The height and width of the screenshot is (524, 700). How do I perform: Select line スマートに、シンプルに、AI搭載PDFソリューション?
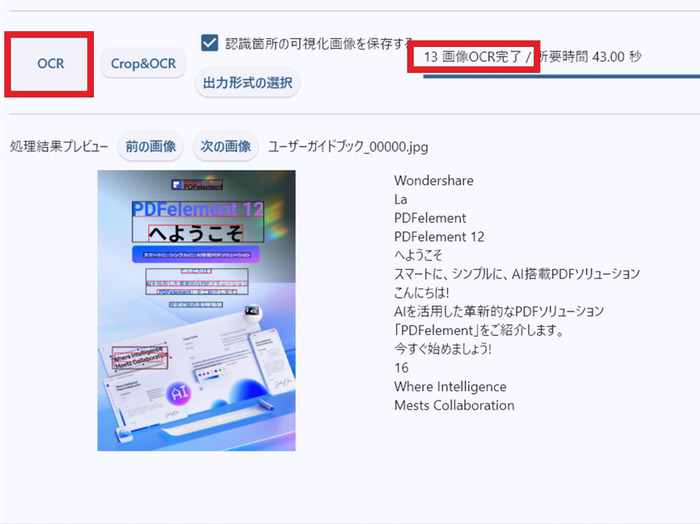(x=517, y=274)
